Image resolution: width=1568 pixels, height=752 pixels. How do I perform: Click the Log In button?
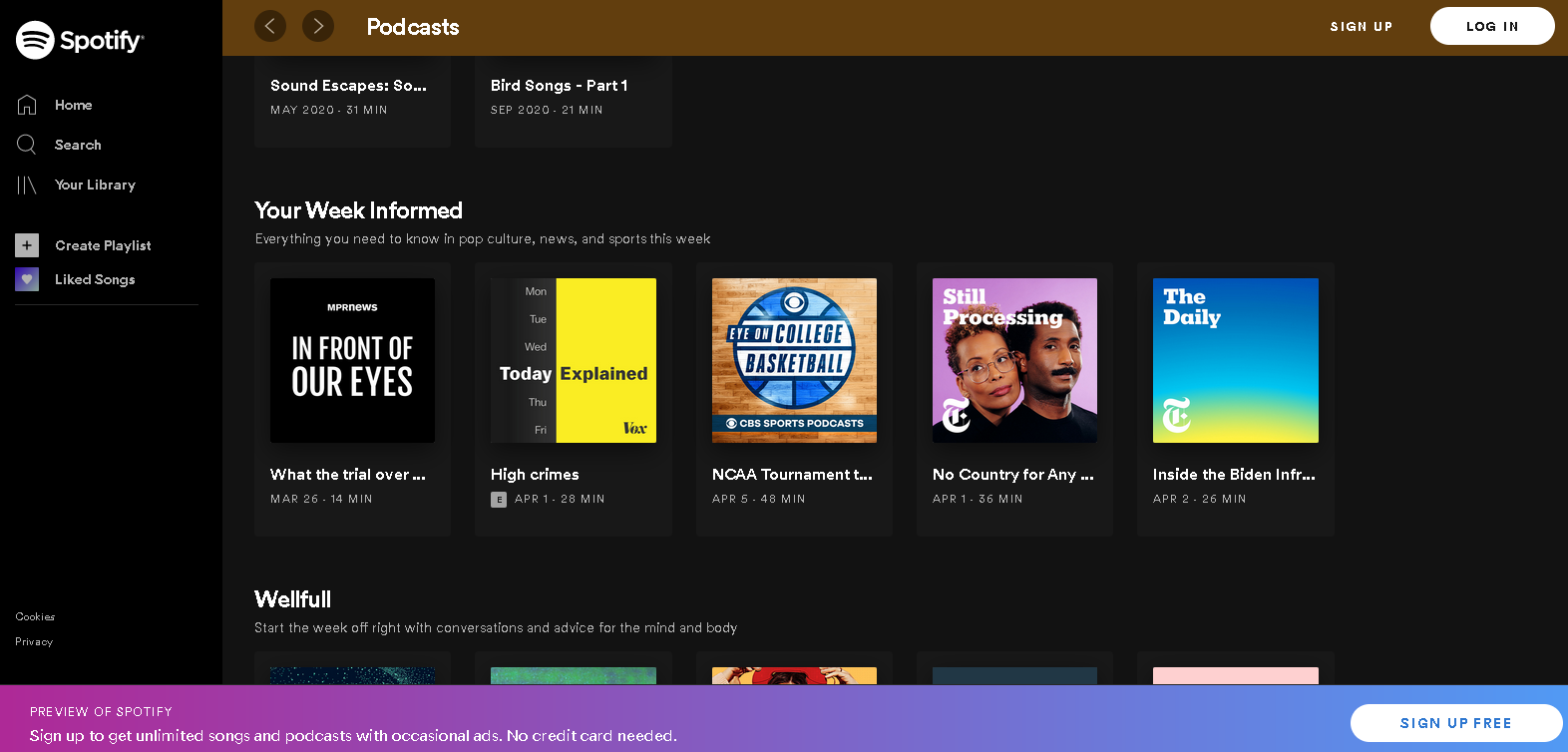(1492, 26)
